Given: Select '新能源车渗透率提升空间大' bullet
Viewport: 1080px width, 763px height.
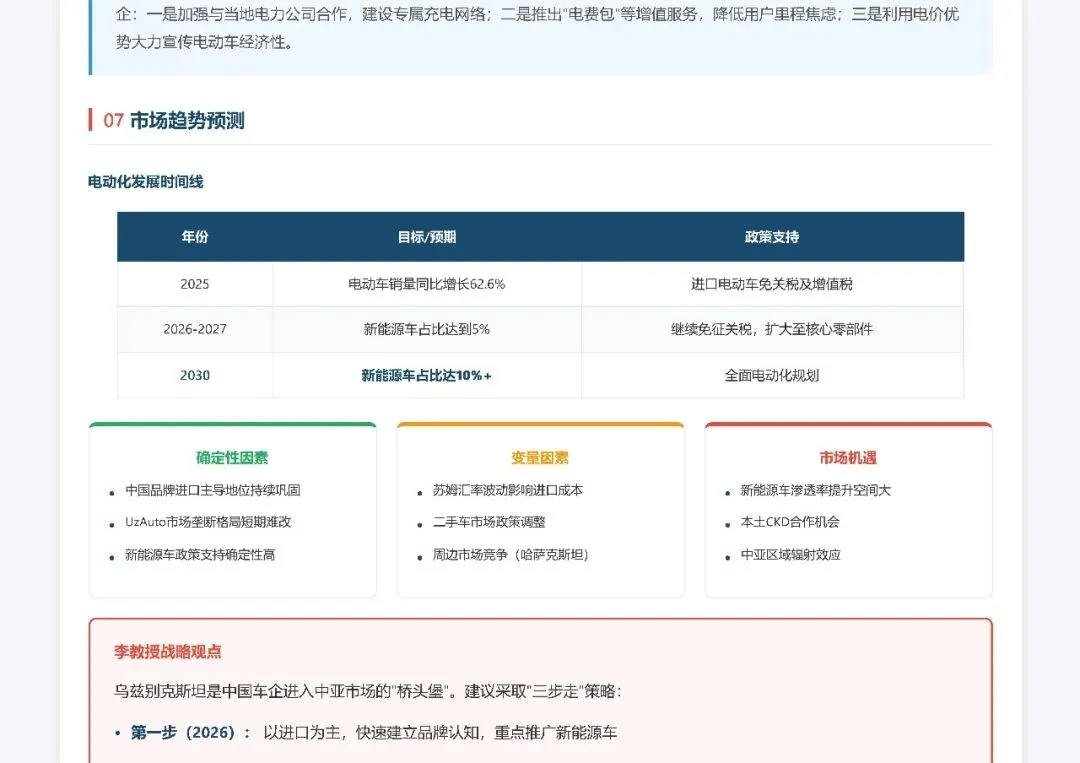Looking at the screenshot, I should [x=816, y=490].
